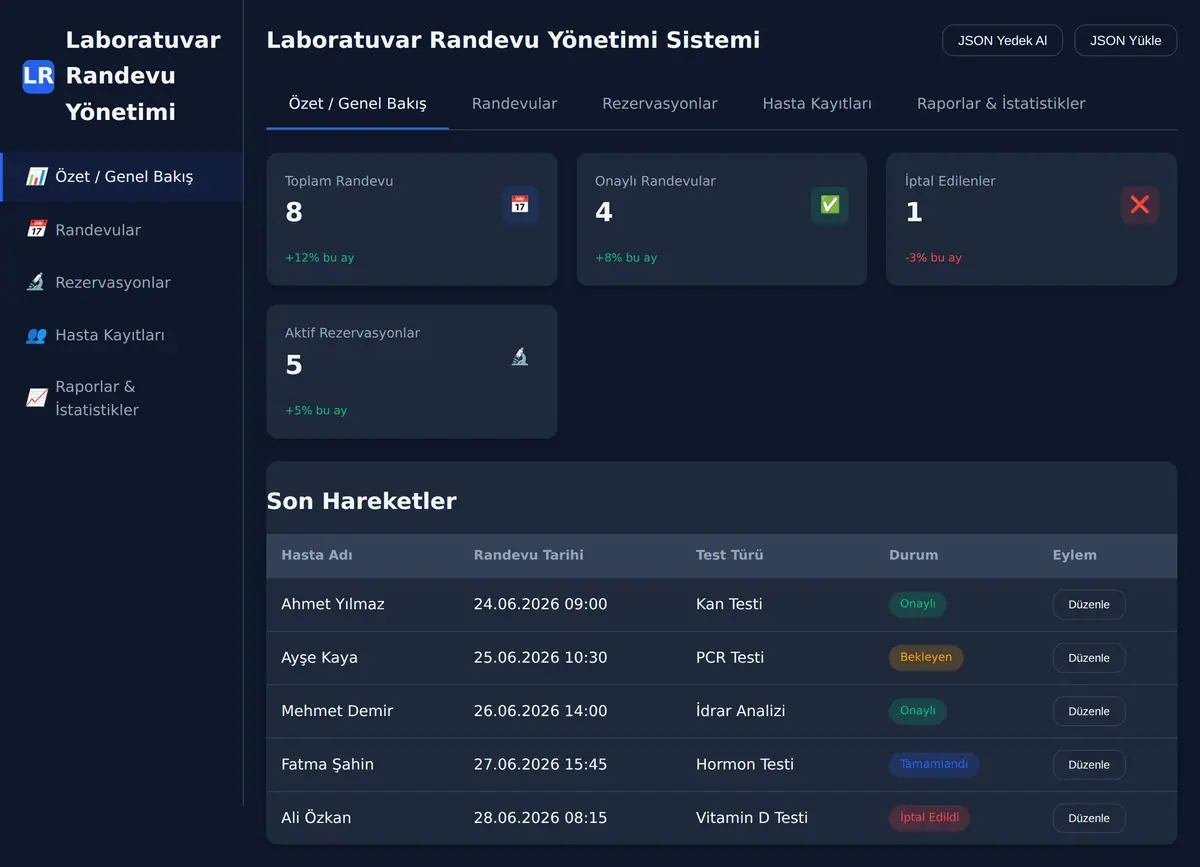Click the Randevu Tarihi column header
This screenshot has width=1200, height=867.
click(x=529, y=555)
